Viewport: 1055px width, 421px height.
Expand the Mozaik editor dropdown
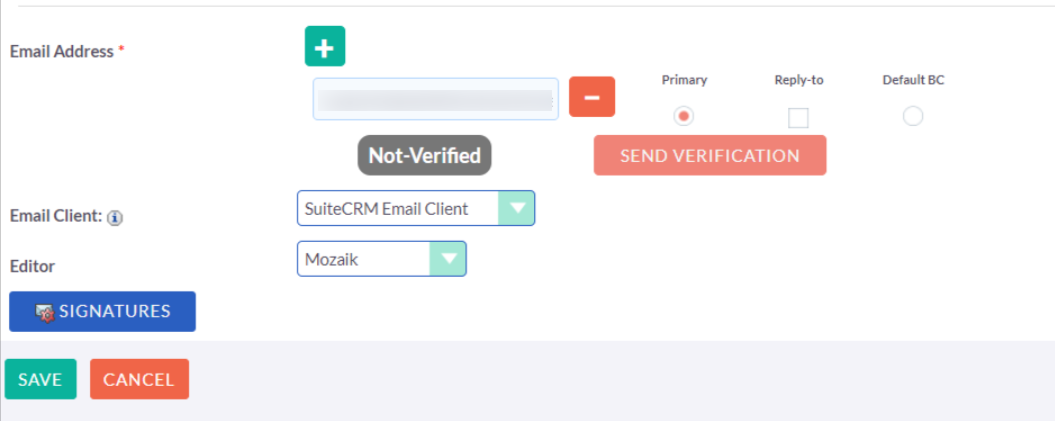point(381,259)
